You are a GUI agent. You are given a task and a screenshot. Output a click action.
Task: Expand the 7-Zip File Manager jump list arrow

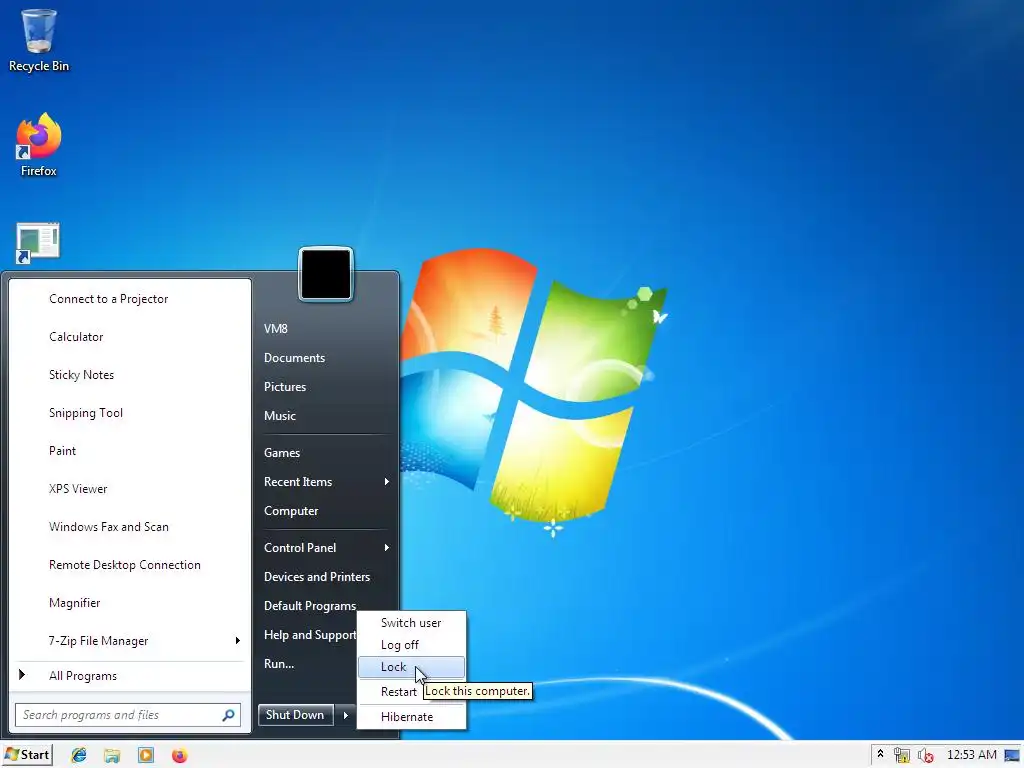pos(238,641)
